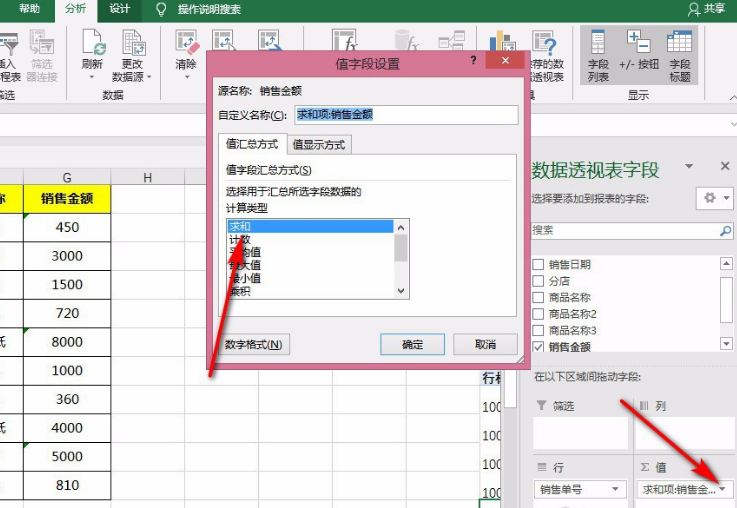Screen dimensions: 737x508
Task: Open the 求和项:销售金额 value field dropdown
Action: pos(722,490)
